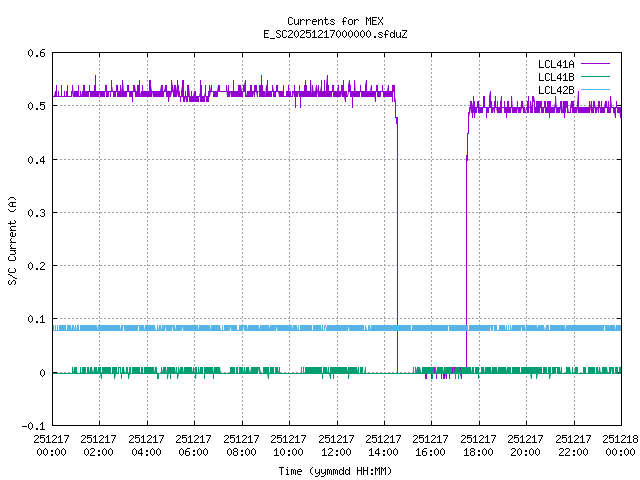Click the 251217 14:00 x-axis tick label
Viewport: 640px width, 480px height.
click(x=383, y=445)
